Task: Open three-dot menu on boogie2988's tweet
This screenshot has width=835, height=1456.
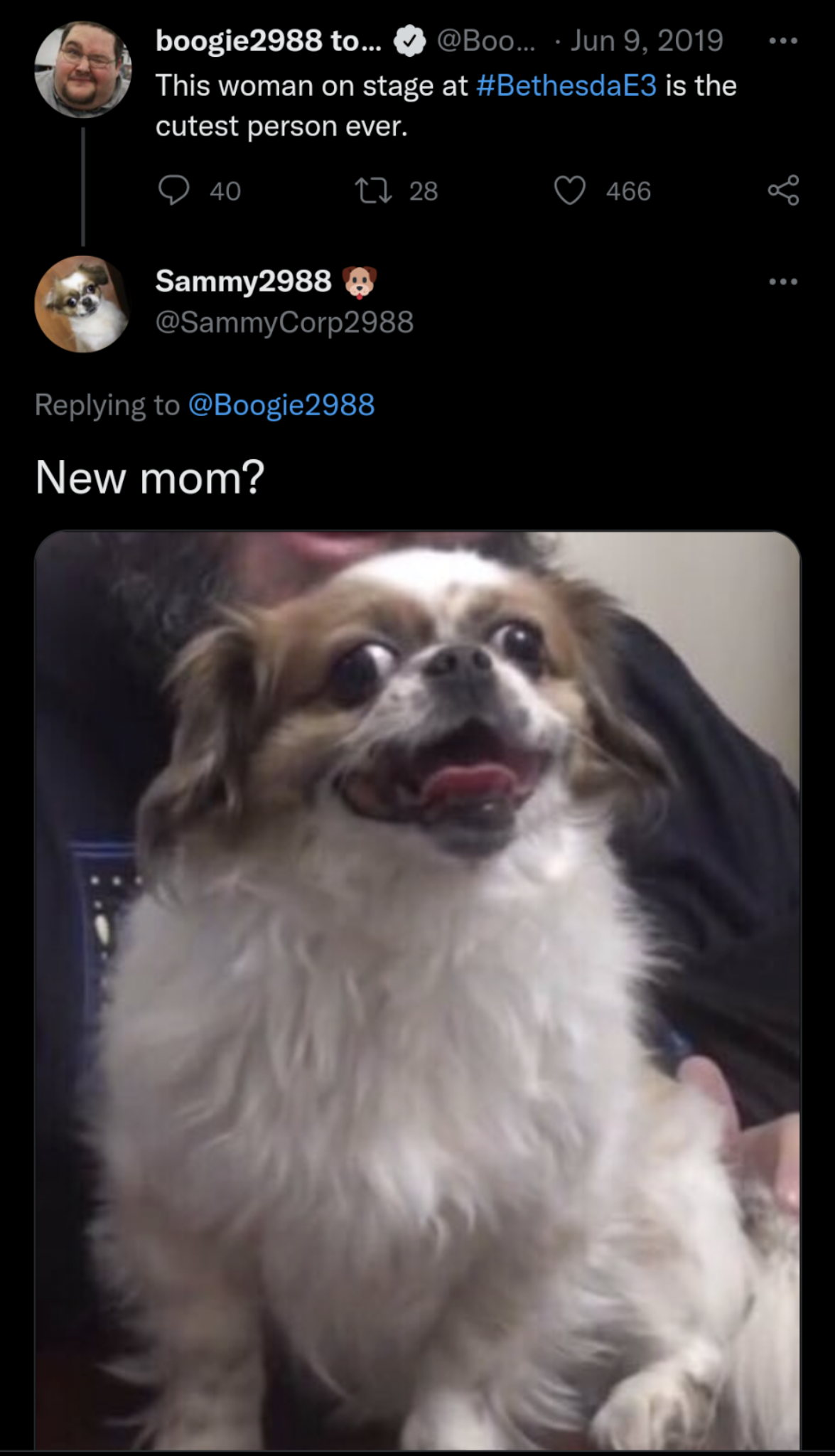Action: [x=783, y=41]
